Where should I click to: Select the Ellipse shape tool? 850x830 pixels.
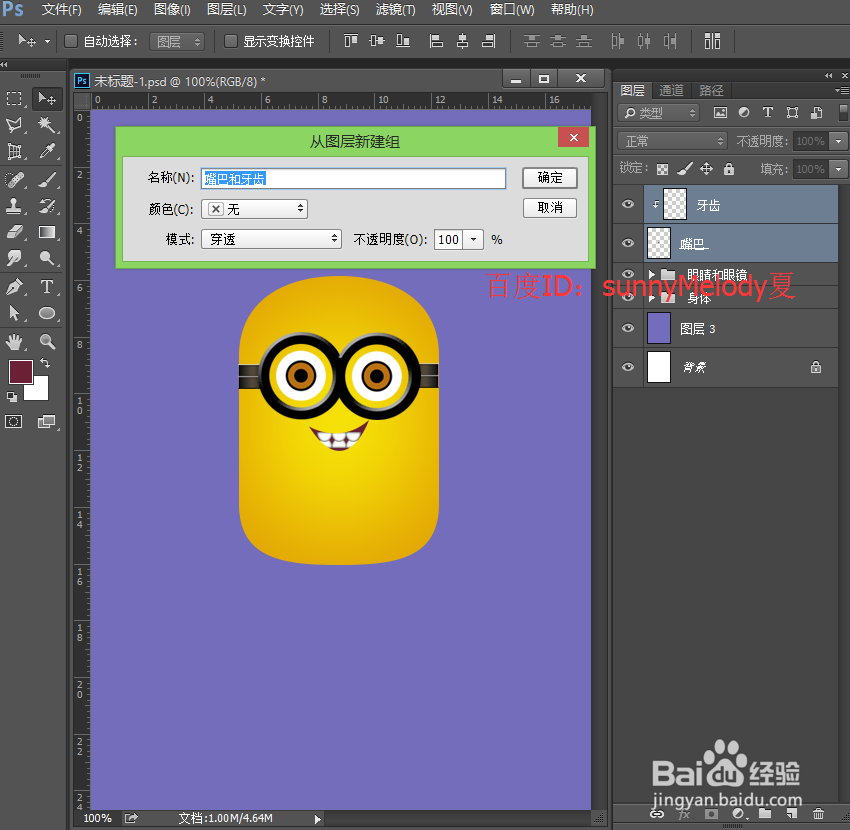point(47,313)
